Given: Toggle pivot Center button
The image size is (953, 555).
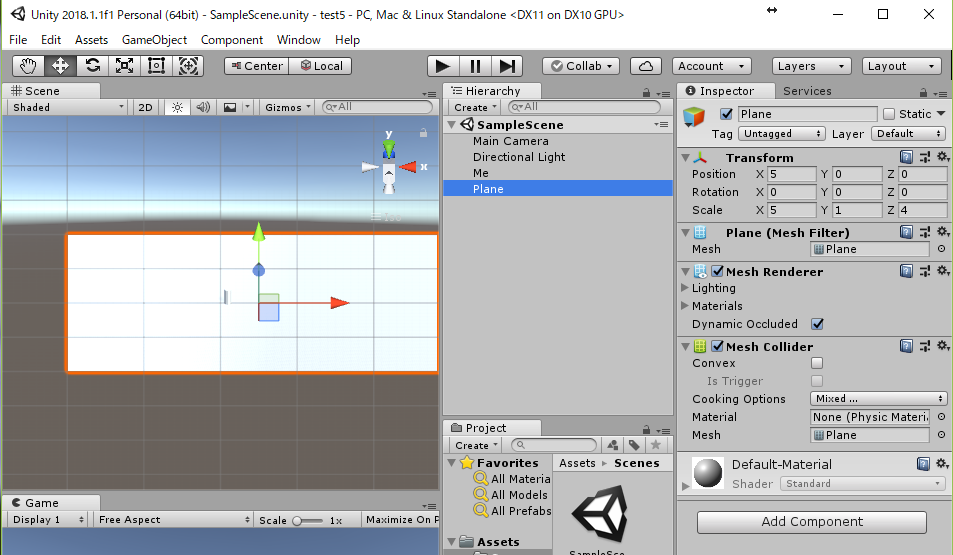Looking at the screenshot, I should coord(256,66).
